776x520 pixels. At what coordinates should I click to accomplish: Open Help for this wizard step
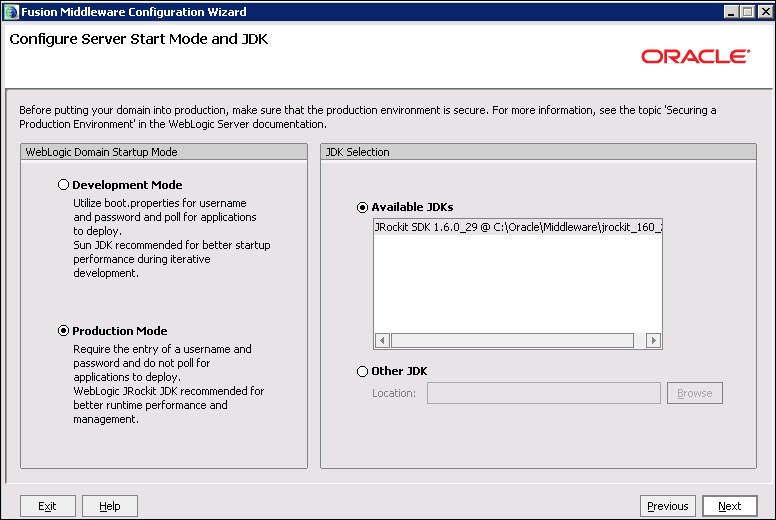click(x=110, y=506)
